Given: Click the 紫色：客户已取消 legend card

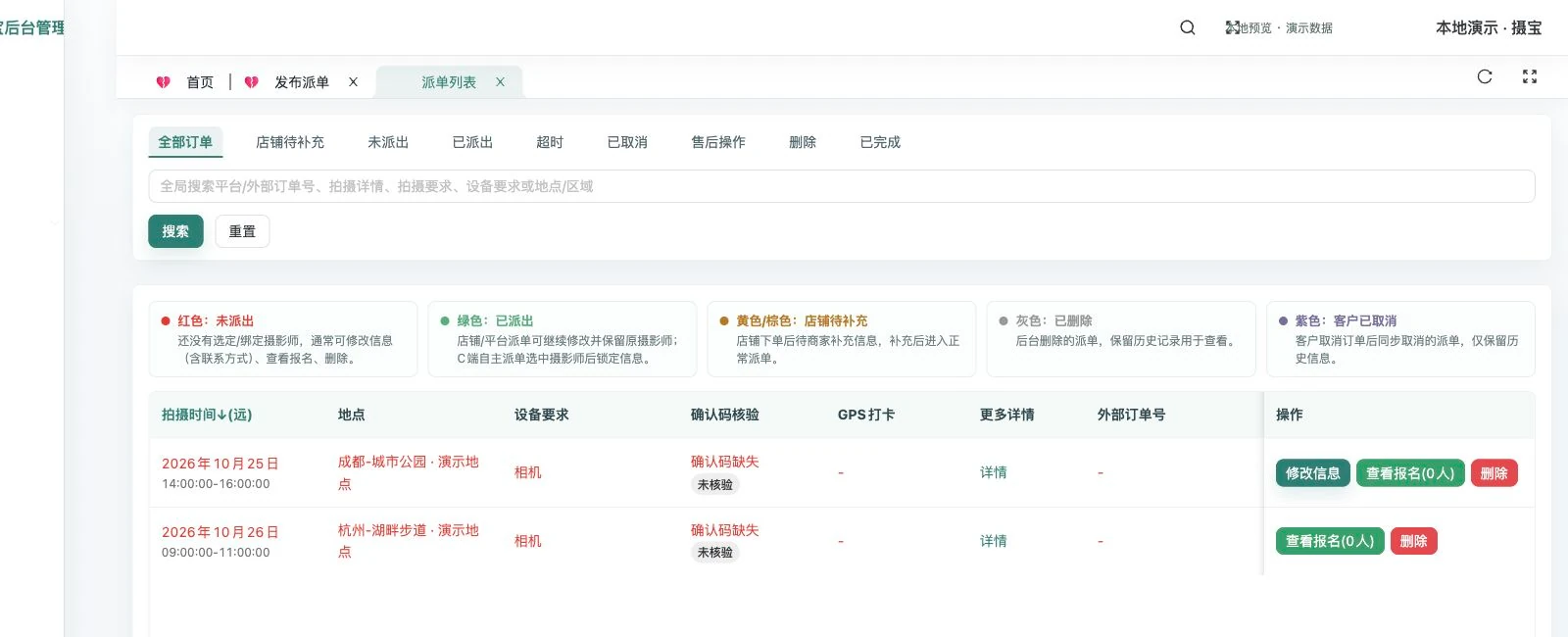Looking at the screenshot, I should click(1400, 339).
